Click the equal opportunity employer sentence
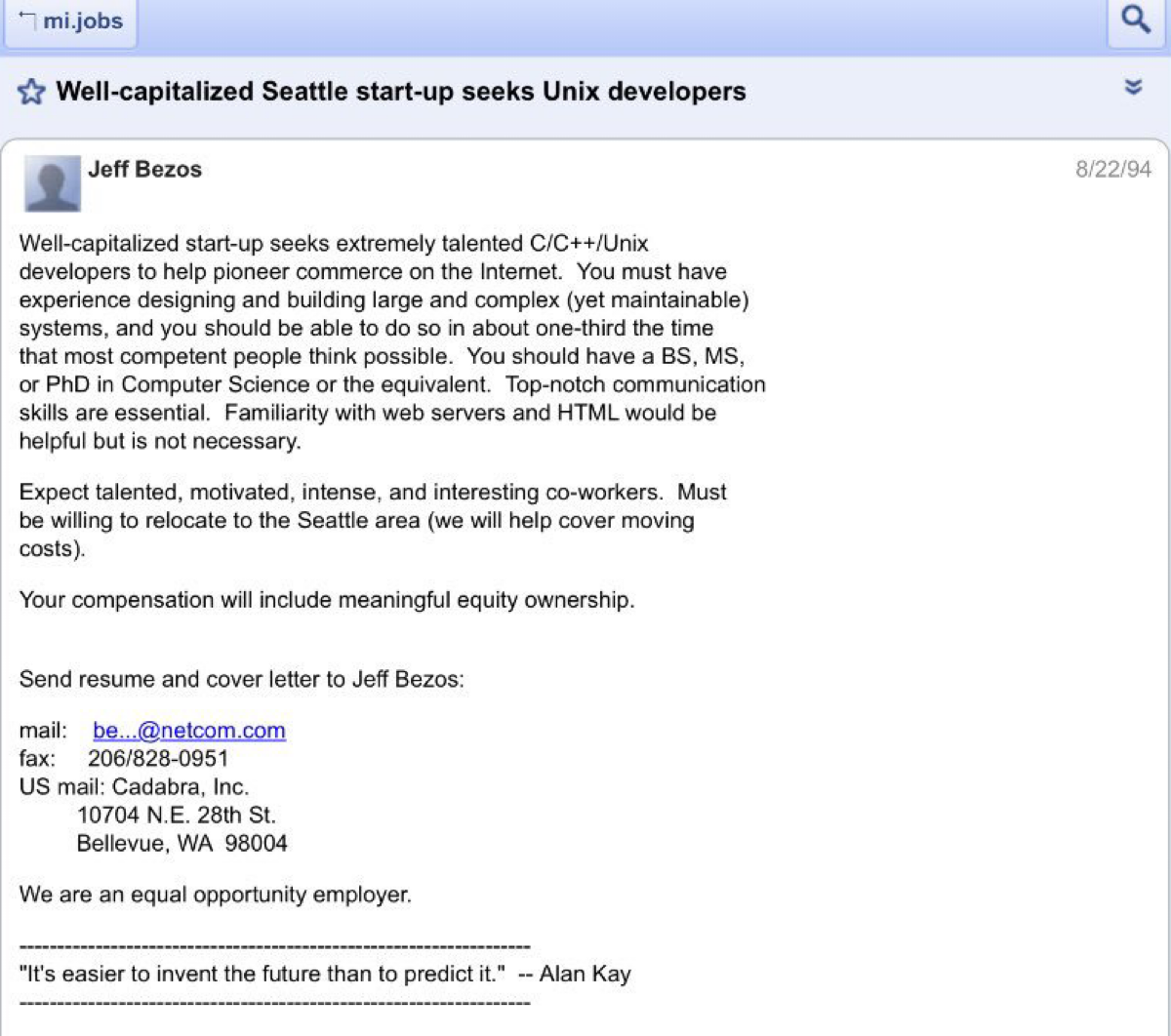The height and width of the screenshot is (1036, 1171). pyautogui.click(x=215, y=895)
